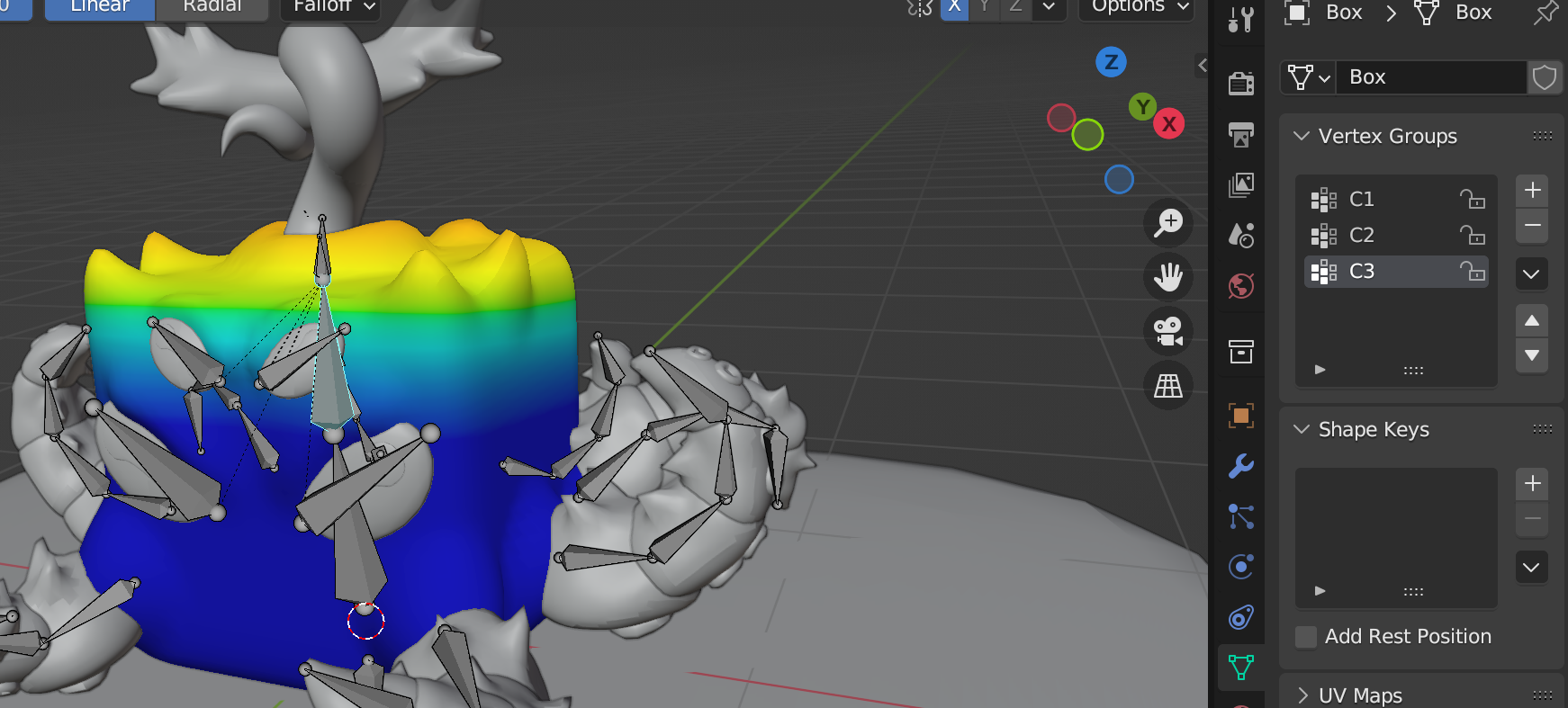This screenshot has width=1568, height=708.
Task: Expand shape key list filter options
Action: [1320, 591]
